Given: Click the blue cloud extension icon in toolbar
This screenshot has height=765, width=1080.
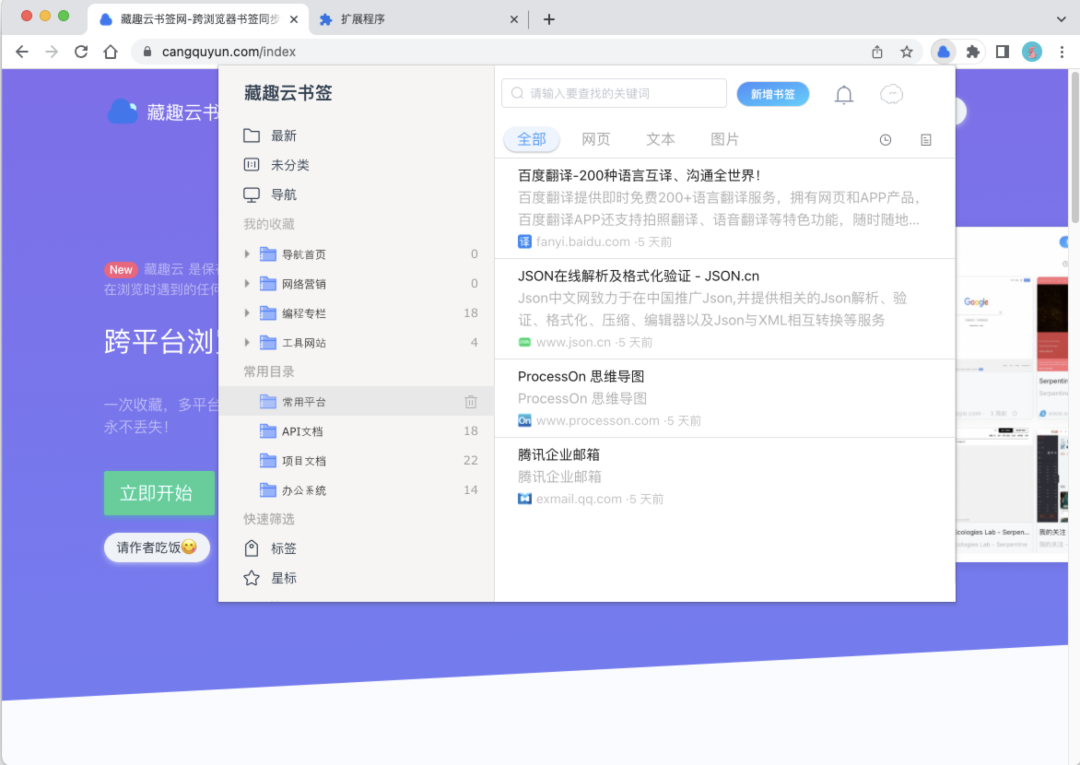Looking at the screenshot, I should tap(941, 51).
